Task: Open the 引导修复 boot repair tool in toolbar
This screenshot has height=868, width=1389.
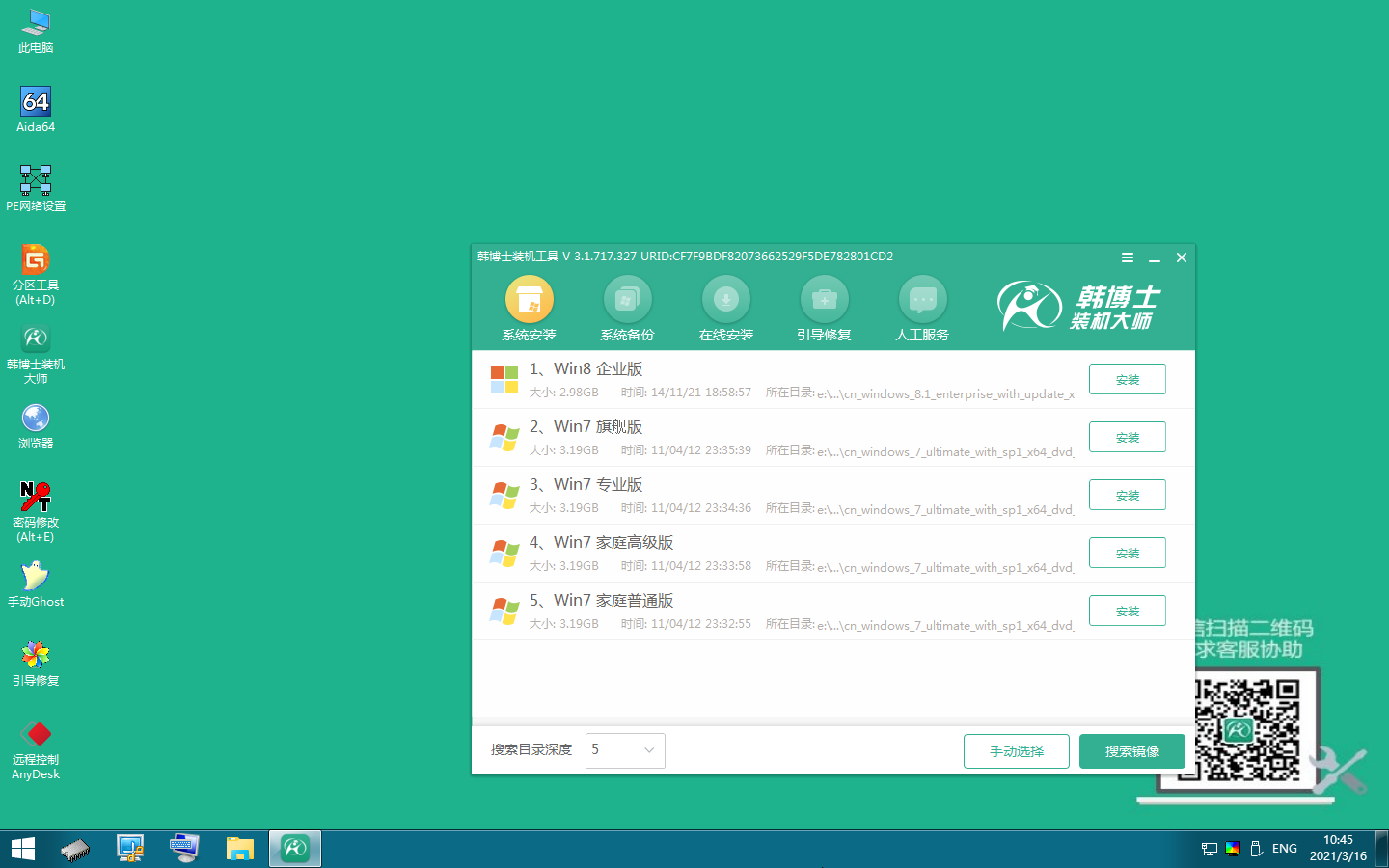Action: coord(824,301)
